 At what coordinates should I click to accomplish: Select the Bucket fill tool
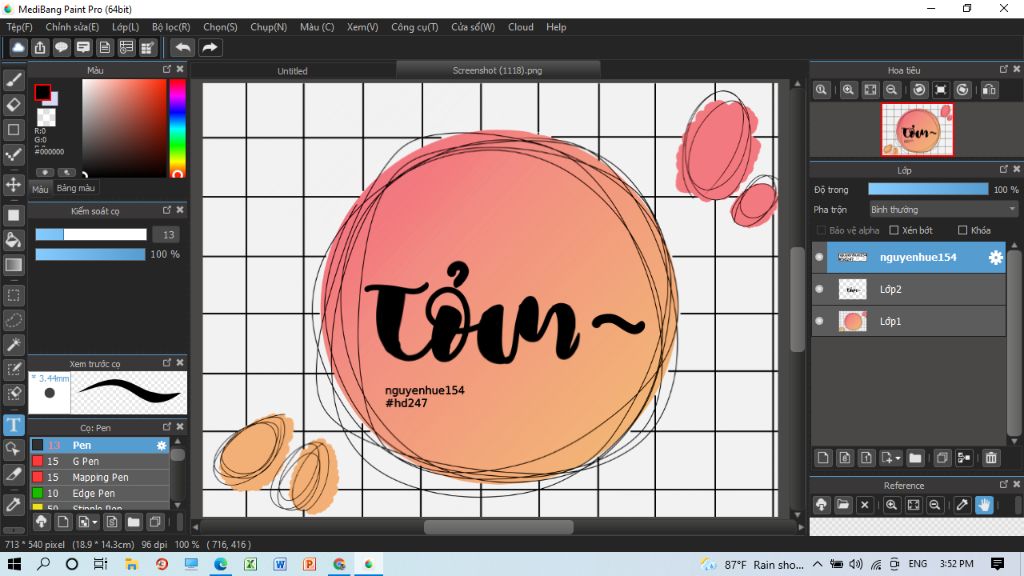(x=14, y=240)
